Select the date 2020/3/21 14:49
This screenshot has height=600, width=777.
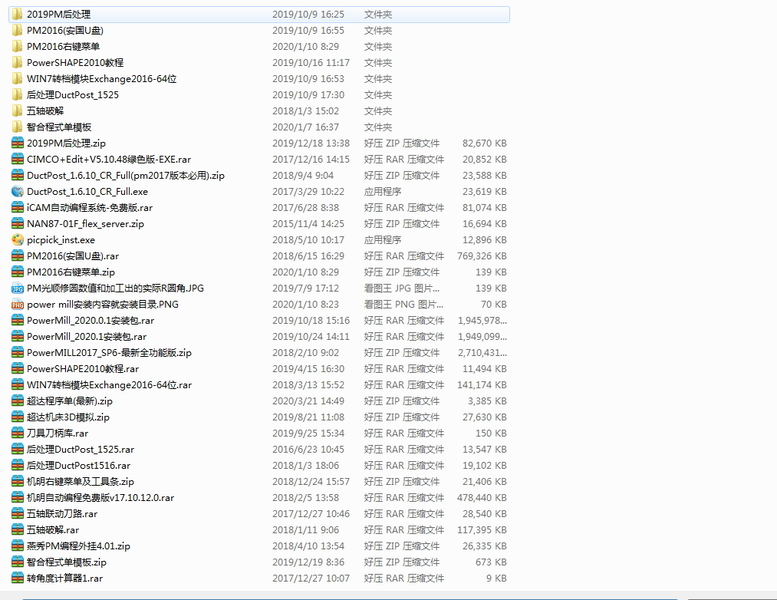308,401
